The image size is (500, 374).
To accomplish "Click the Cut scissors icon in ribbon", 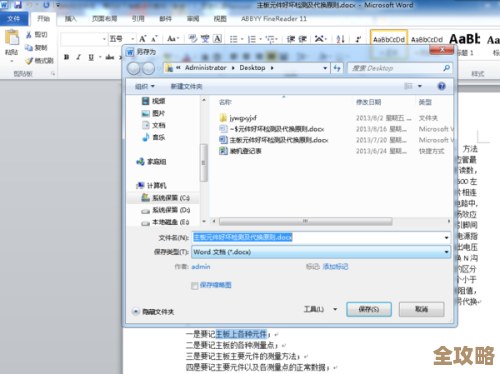I will (x=29, y=35).
